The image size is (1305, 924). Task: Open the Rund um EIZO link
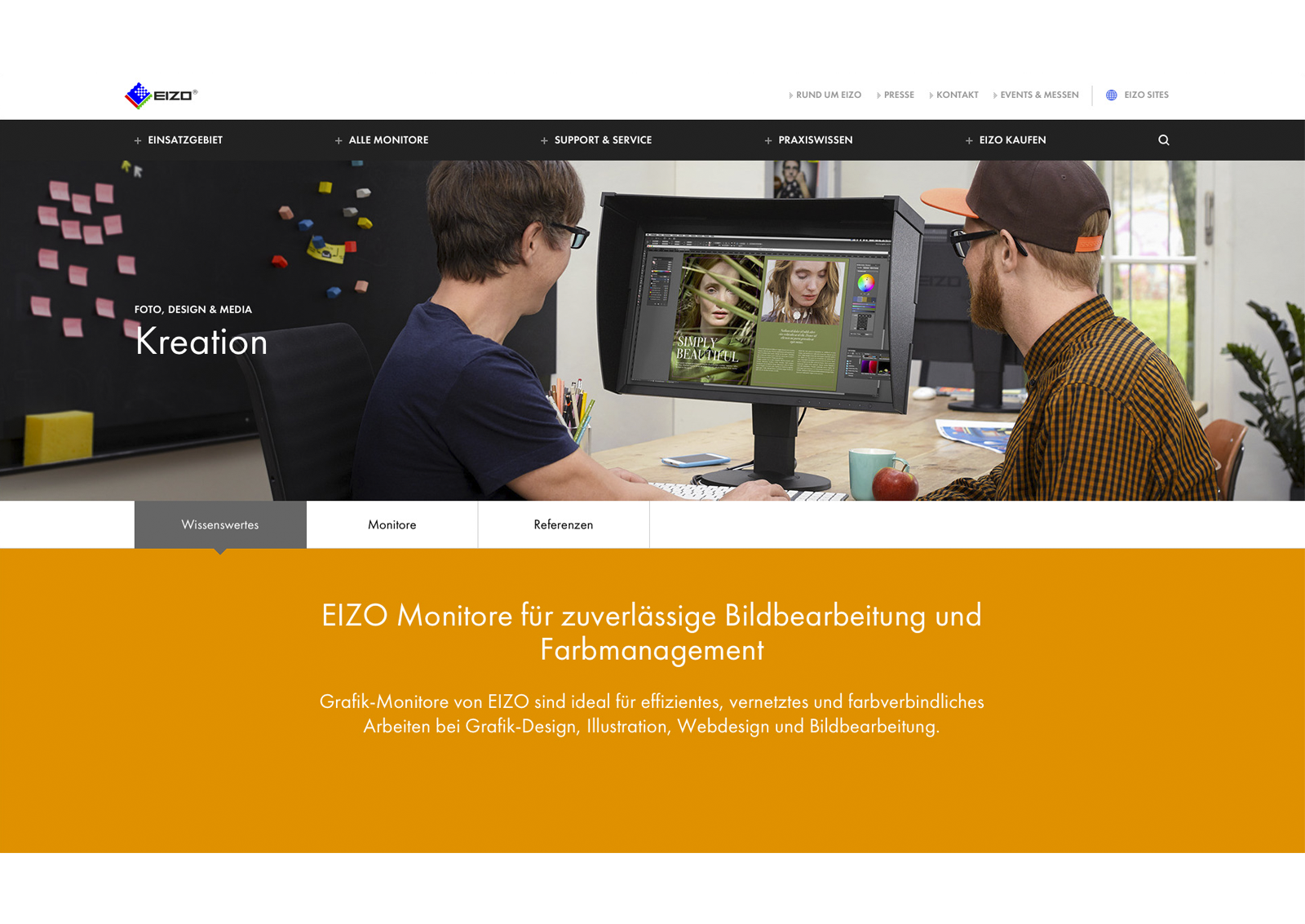(x=828, y=95)
